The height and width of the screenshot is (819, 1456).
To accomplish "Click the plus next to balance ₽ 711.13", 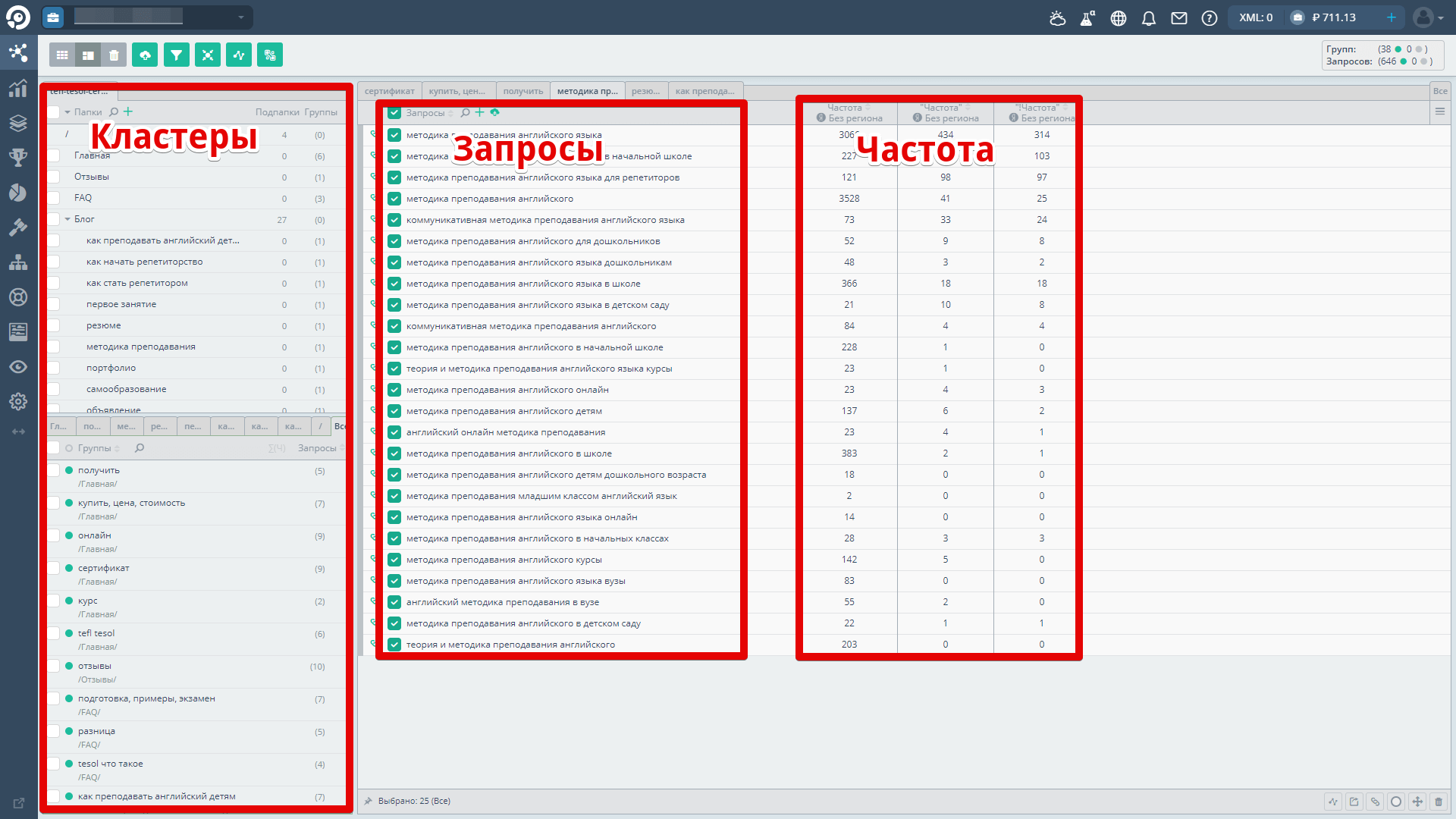I will (x=1391, y=17).
